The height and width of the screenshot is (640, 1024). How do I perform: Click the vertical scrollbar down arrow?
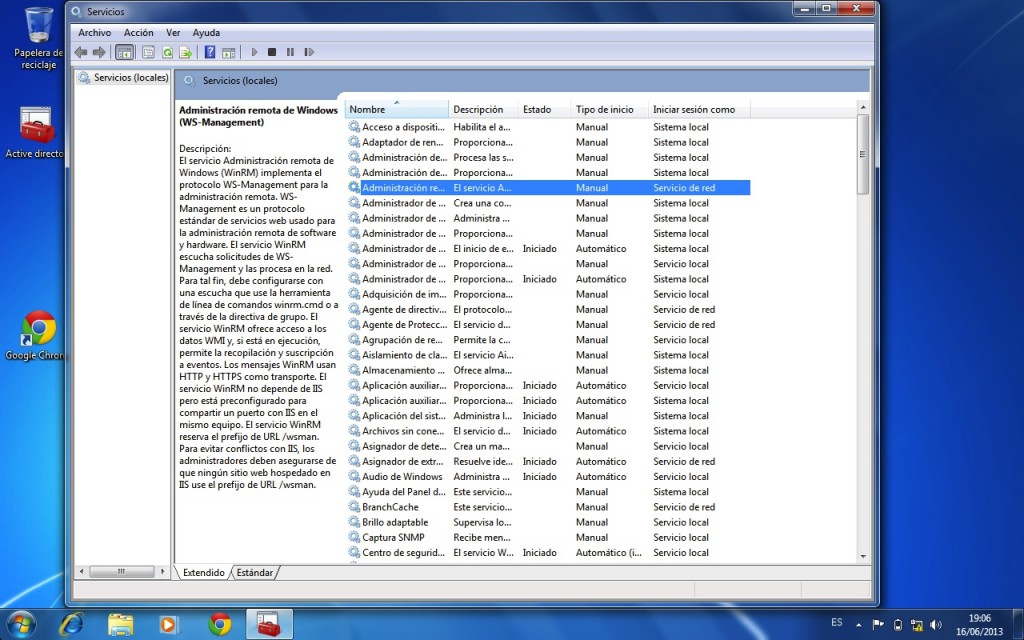click(x=862, y=555)
